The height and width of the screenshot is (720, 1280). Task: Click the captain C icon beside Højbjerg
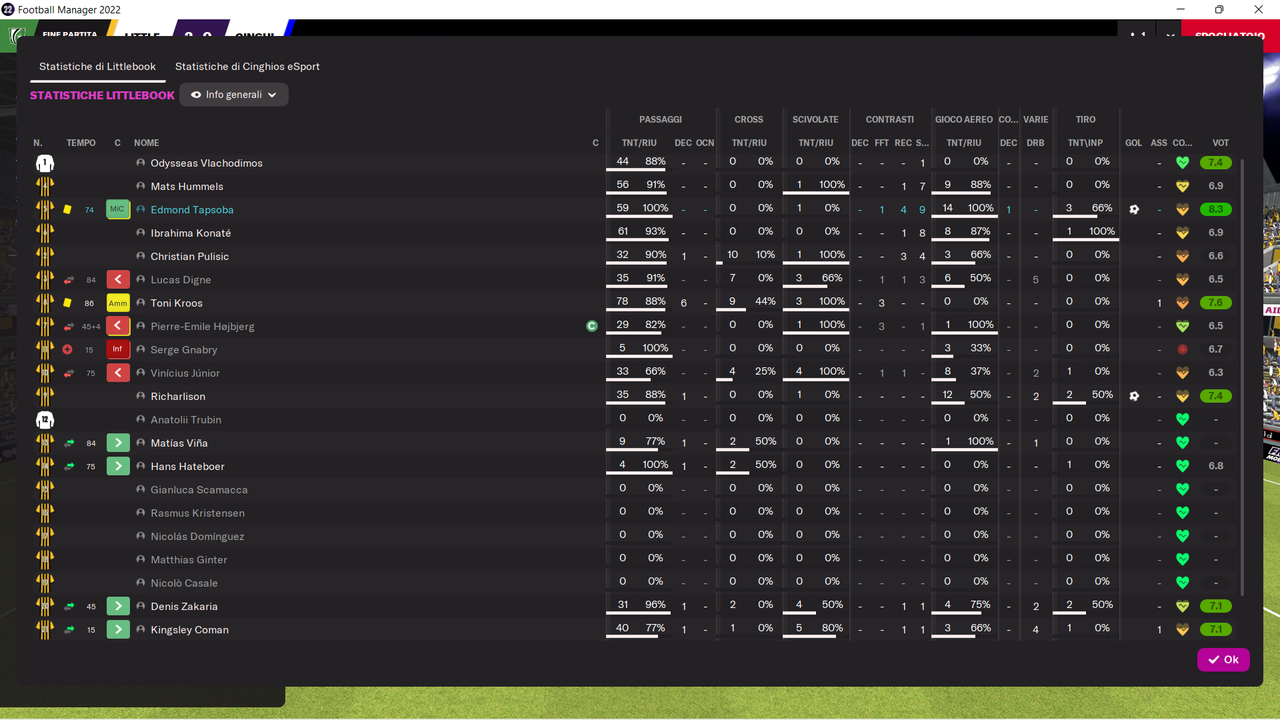tap(592, 326)
